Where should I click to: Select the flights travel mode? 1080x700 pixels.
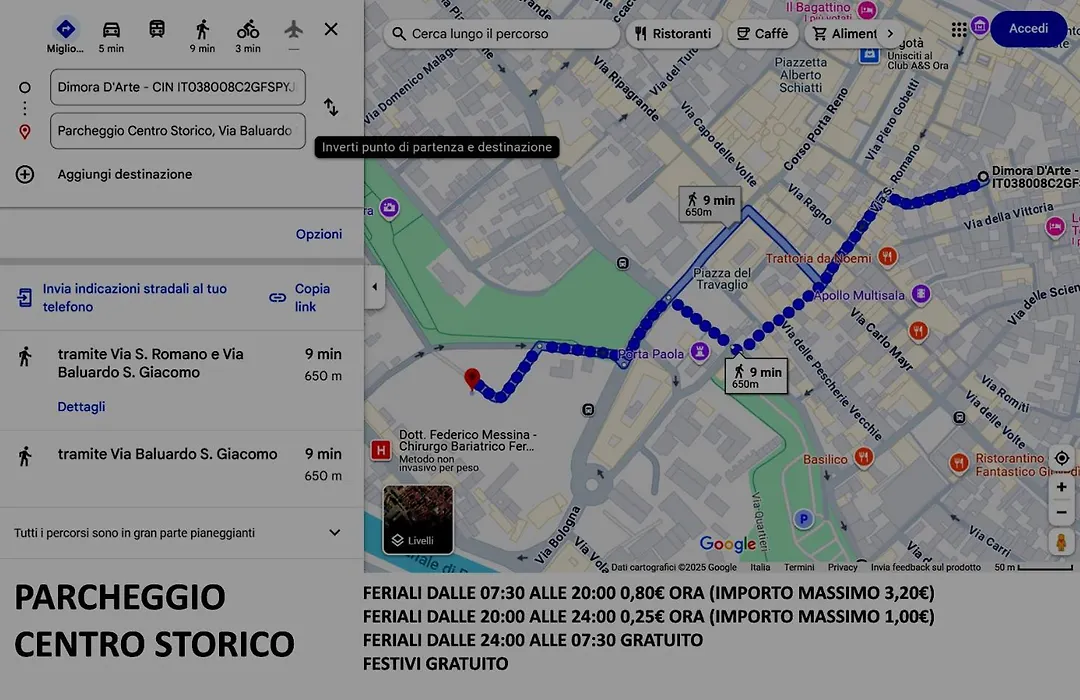pyautogui.click(x=293, y=29)
